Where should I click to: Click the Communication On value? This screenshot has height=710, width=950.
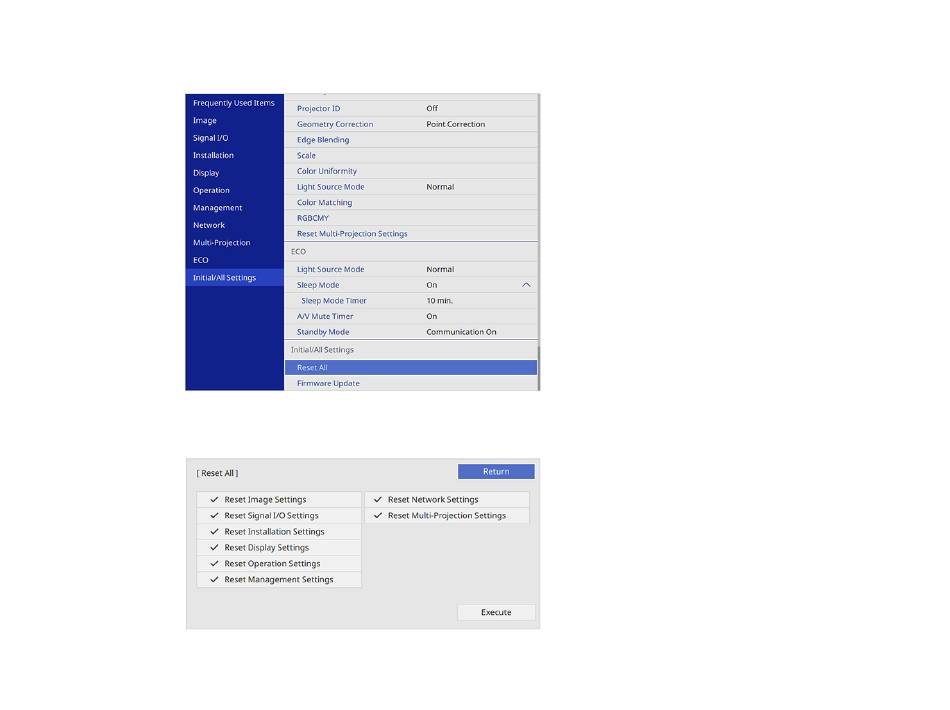click(x=461, y=332)
